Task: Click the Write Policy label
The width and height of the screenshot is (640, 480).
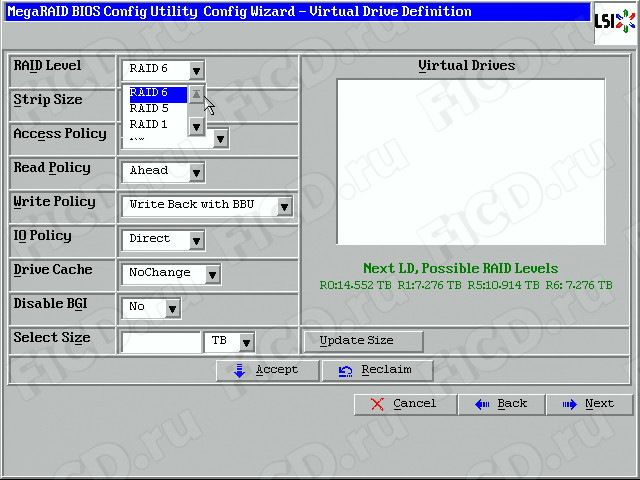Action: [x=54, y=202]
